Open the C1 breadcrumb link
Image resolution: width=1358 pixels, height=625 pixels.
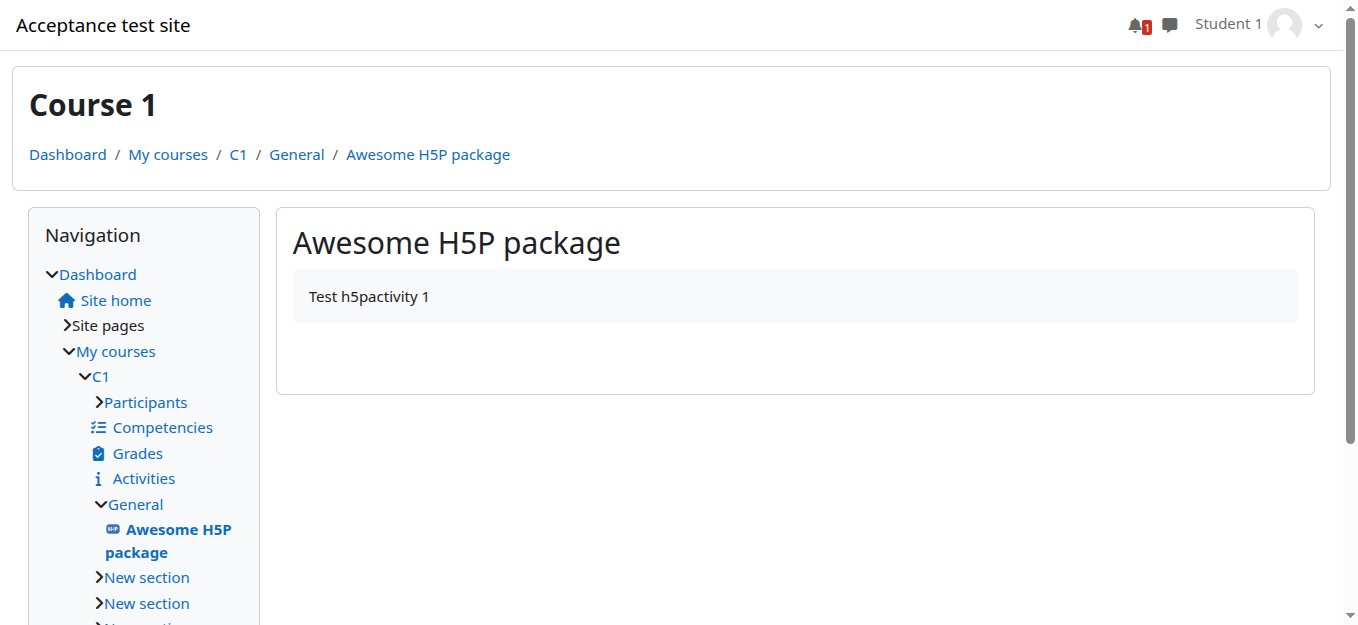tap(238, 155)
